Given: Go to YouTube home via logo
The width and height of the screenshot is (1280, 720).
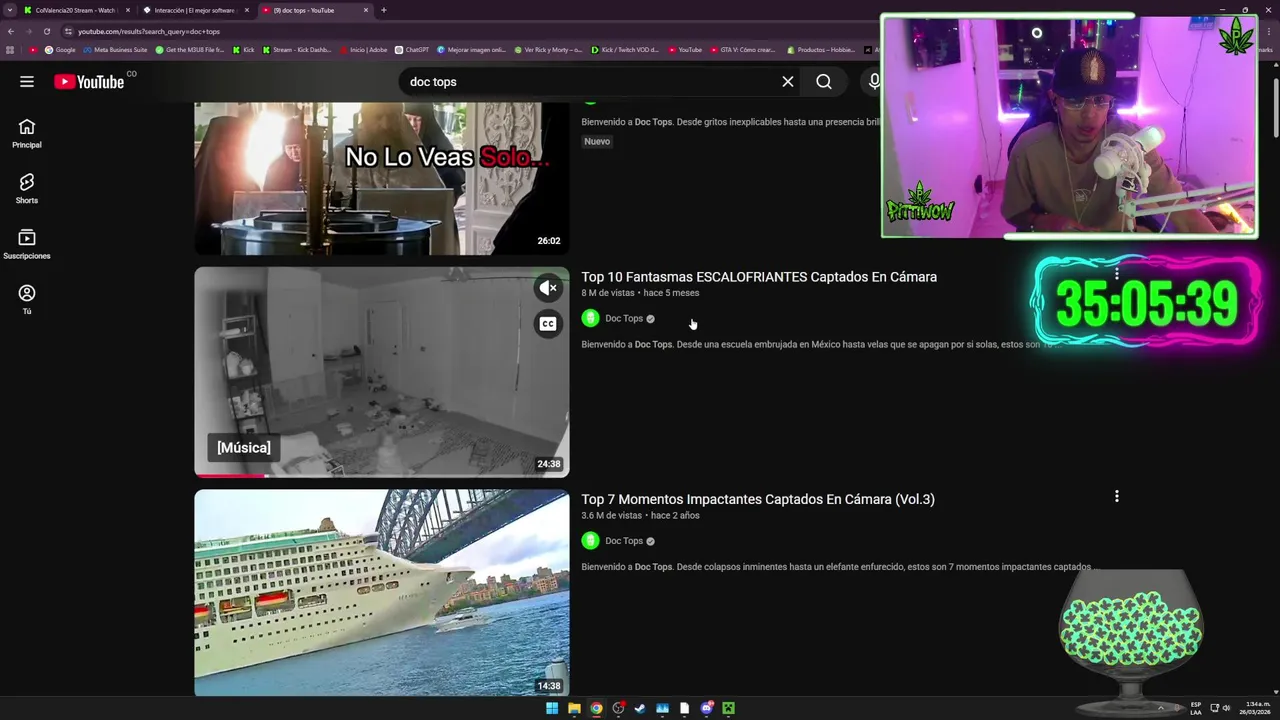Looking at the screenshot, I should pos(89,82).
